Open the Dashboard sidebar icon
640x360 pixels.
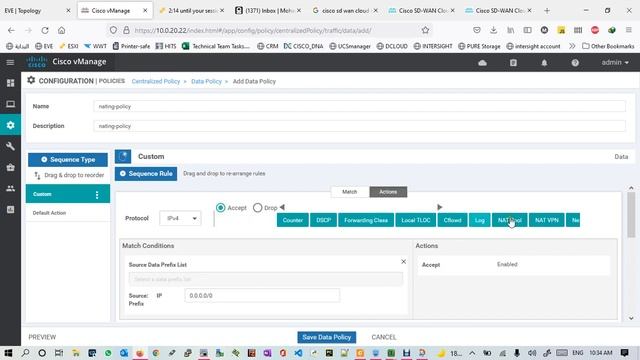[x=11, y=83]
